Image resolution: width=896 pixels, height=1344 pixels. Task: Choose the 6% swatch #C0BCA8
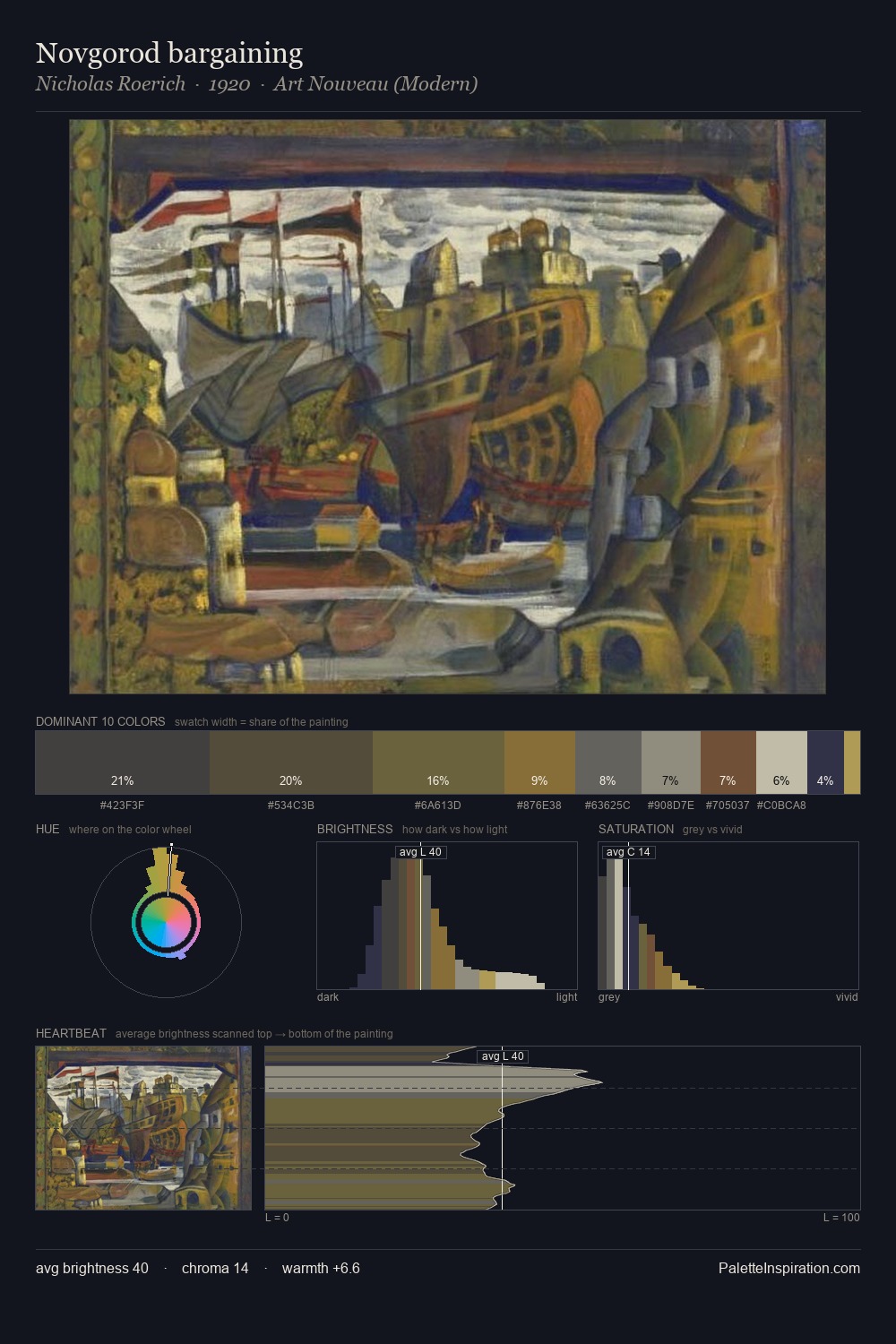tap(781, 762)
